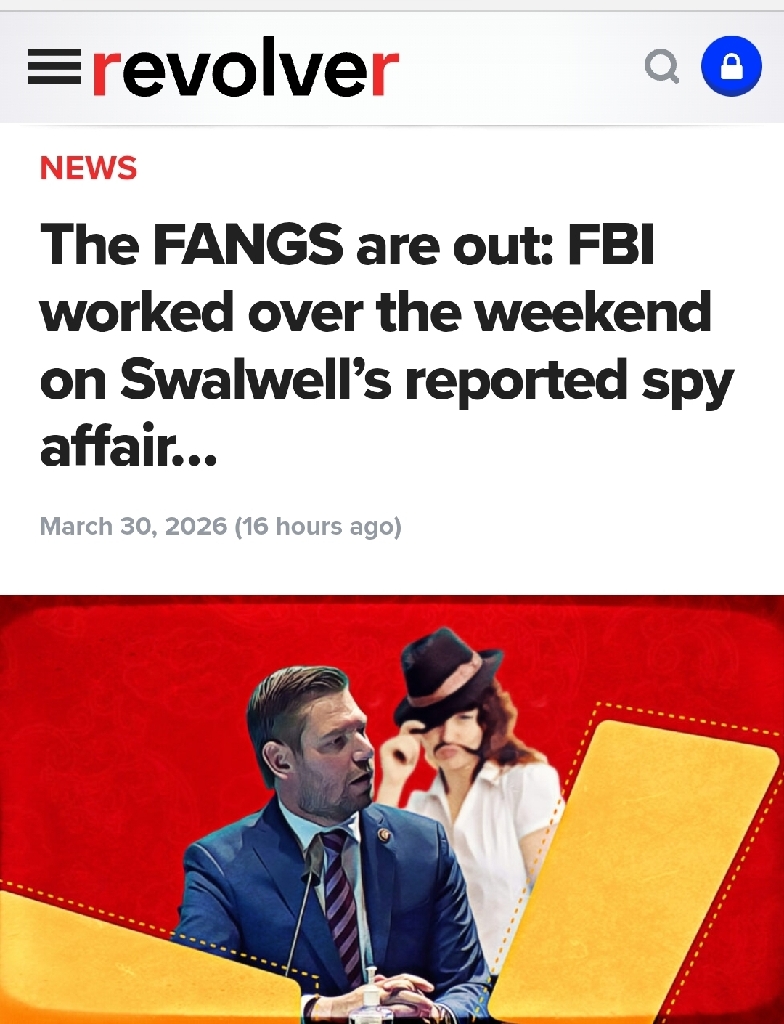
Task: Click the yellow shape at lower left
Action: coord(144,960)
